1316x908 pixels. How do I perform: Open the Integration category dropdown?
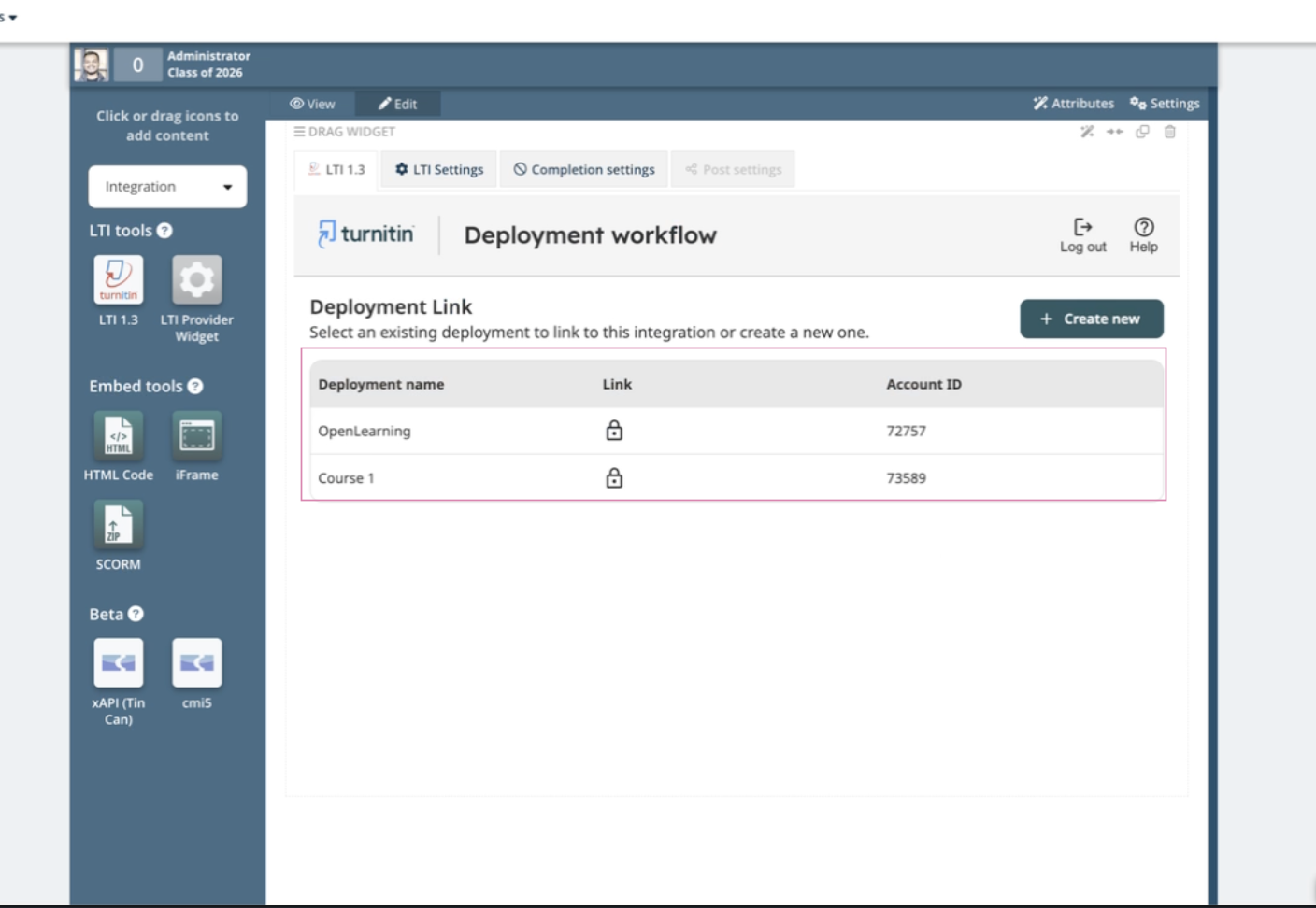point(167,187)
